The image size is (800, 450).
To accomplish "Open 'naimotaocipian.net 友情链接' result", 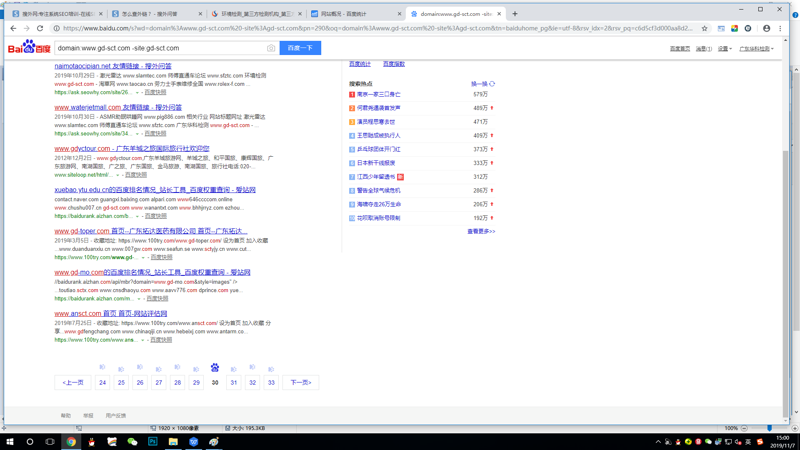I will [113, 66].
